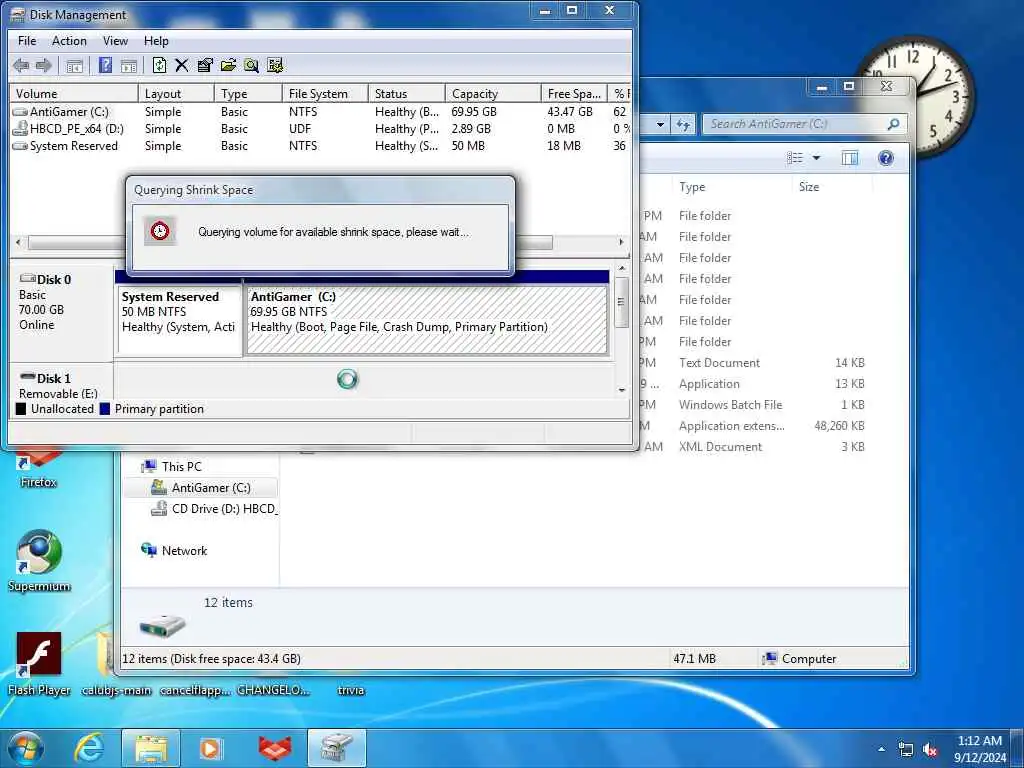Open the View menu
Viewport: 1024px width, 768px height.
click(115, 40)
